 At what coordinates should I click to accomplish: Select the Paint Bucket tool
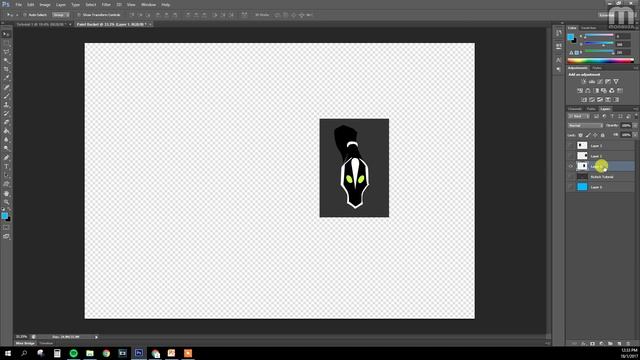pyautogui.click(x=6, y=131)
